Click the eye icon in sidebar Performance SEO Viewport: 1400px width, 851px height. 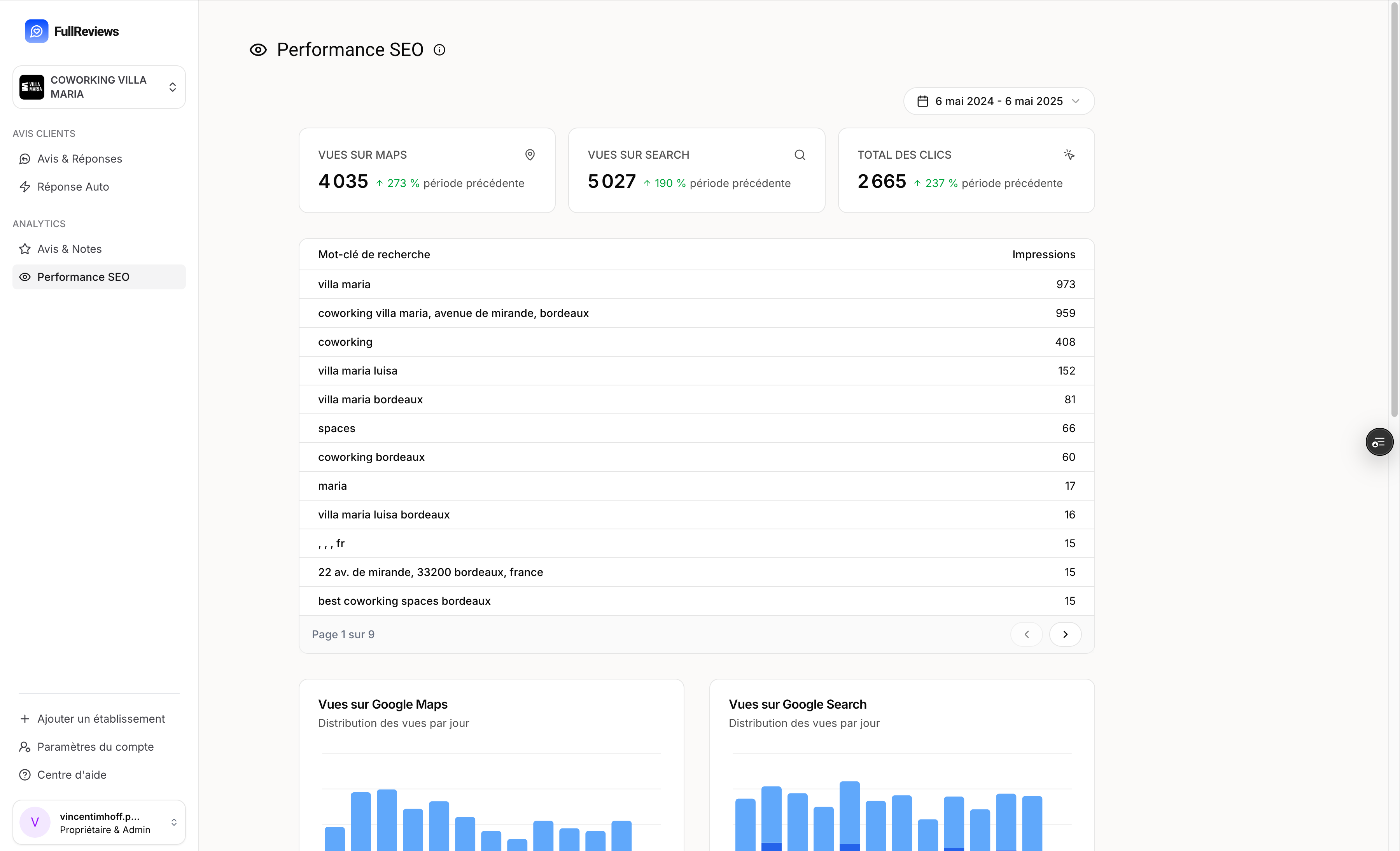[x=24, y=277]
